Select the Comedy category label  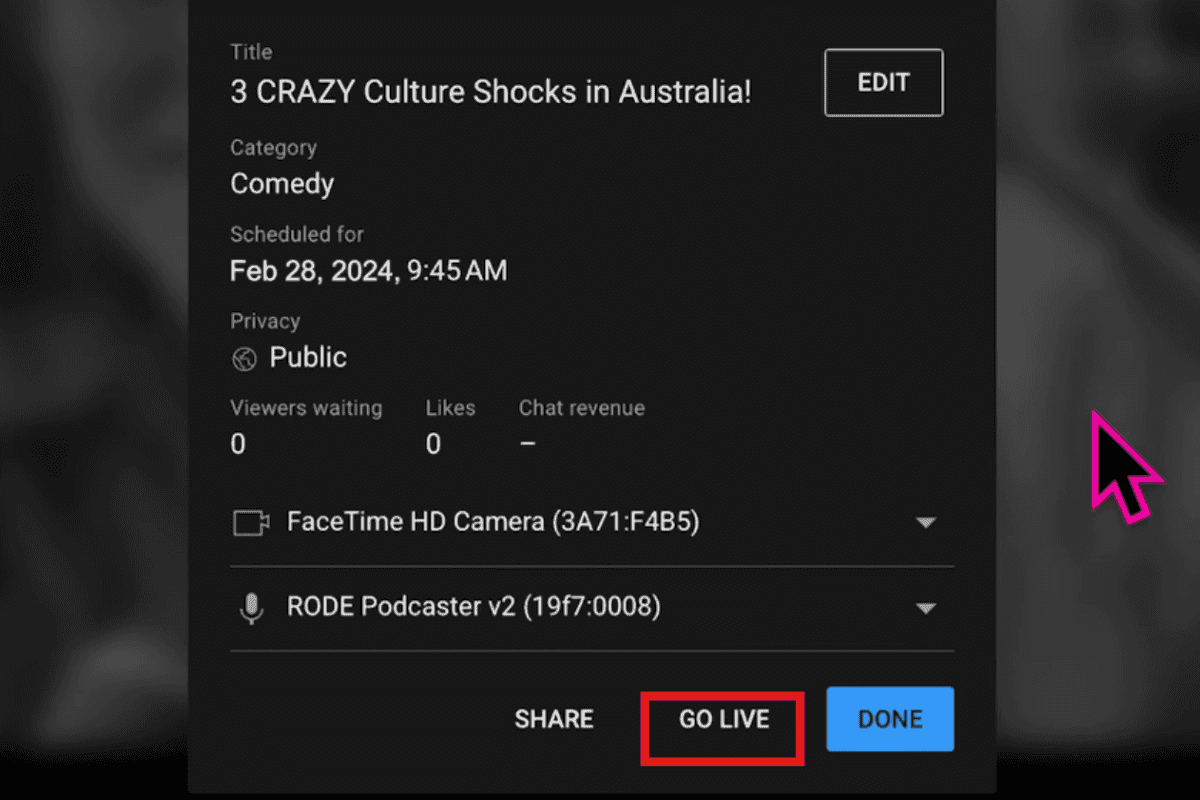(281, 183)
